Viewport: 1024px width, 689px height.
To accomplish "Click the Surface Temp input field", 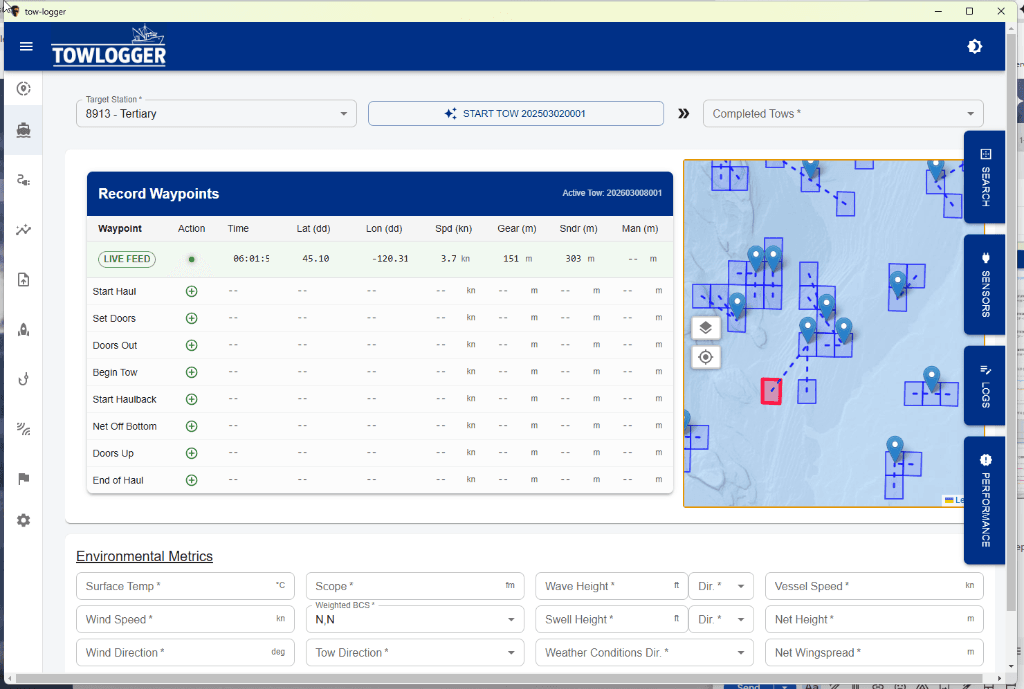I will pyautogui.click(x=185, y=586).
